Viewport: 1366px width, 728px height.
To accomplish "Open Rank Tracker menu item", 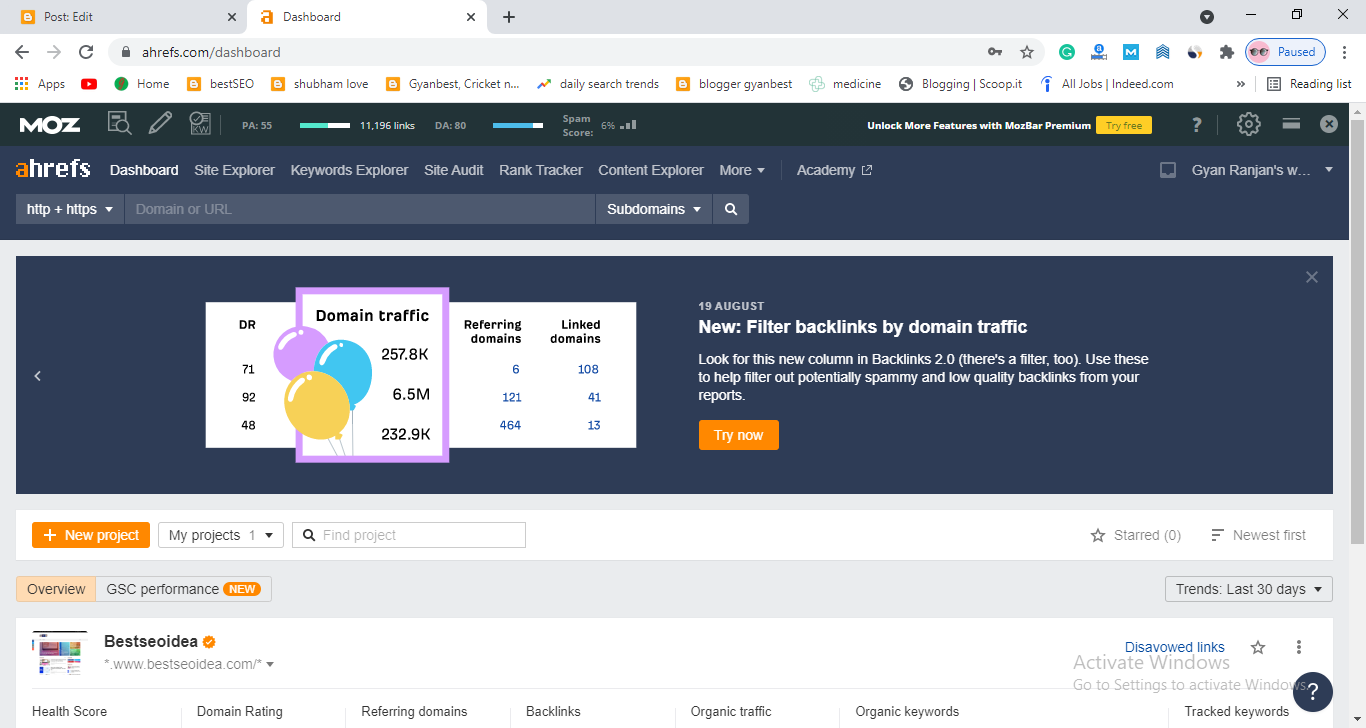I will 541,170.
